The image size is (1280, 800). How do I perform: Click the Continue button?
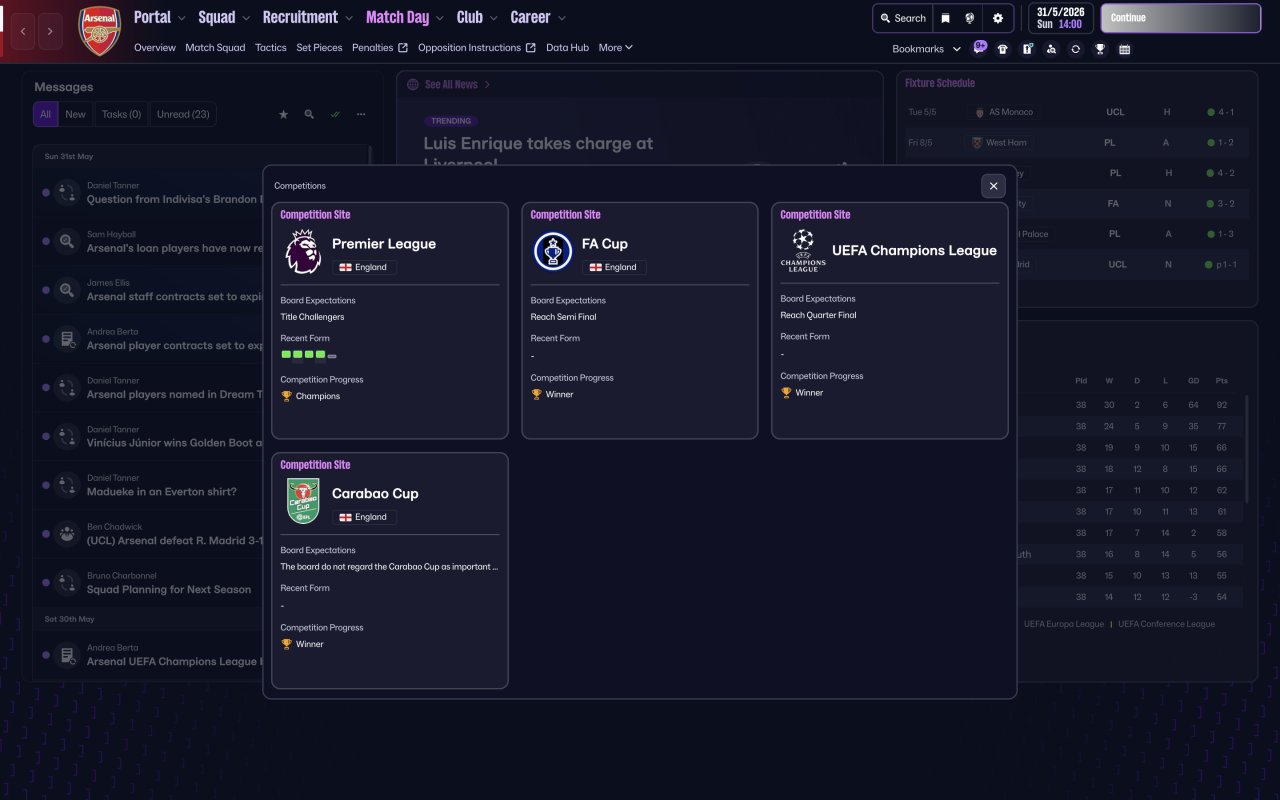(x=1181, y=18)
